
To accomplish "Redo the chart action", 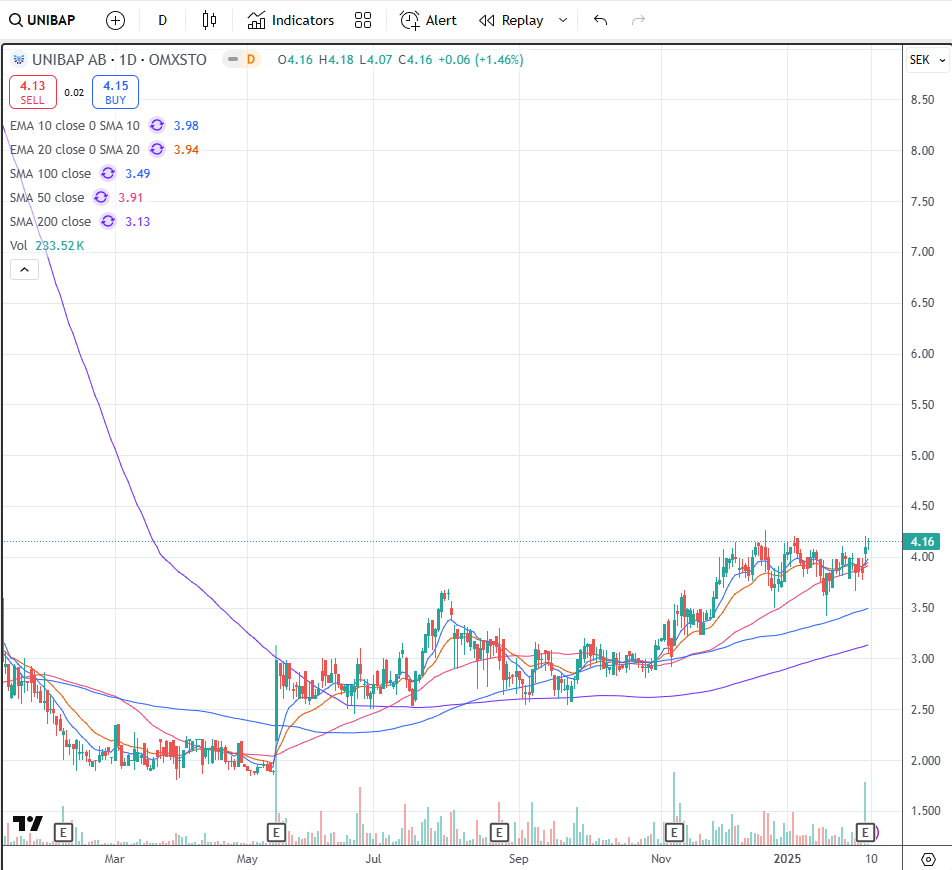I will click(638, 20).
